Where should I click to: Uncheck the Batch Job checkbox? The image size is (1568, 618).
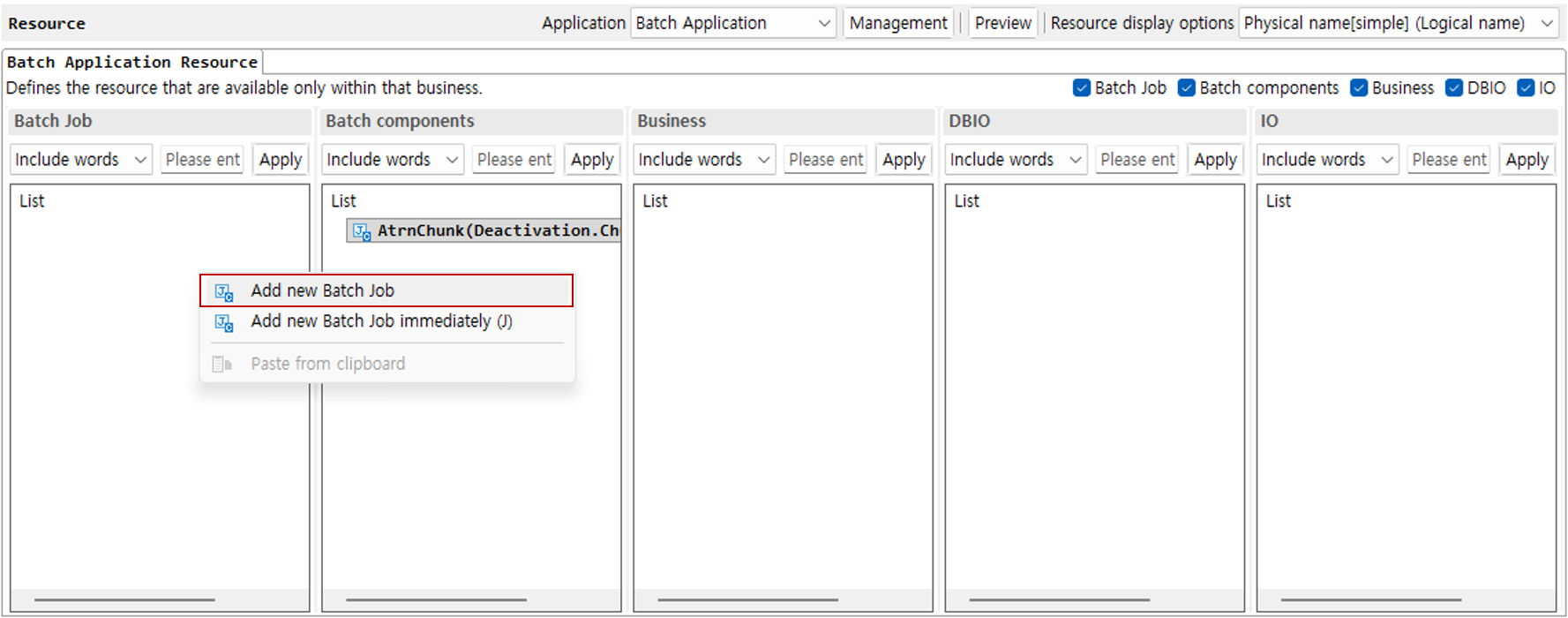click(1081, 87)
